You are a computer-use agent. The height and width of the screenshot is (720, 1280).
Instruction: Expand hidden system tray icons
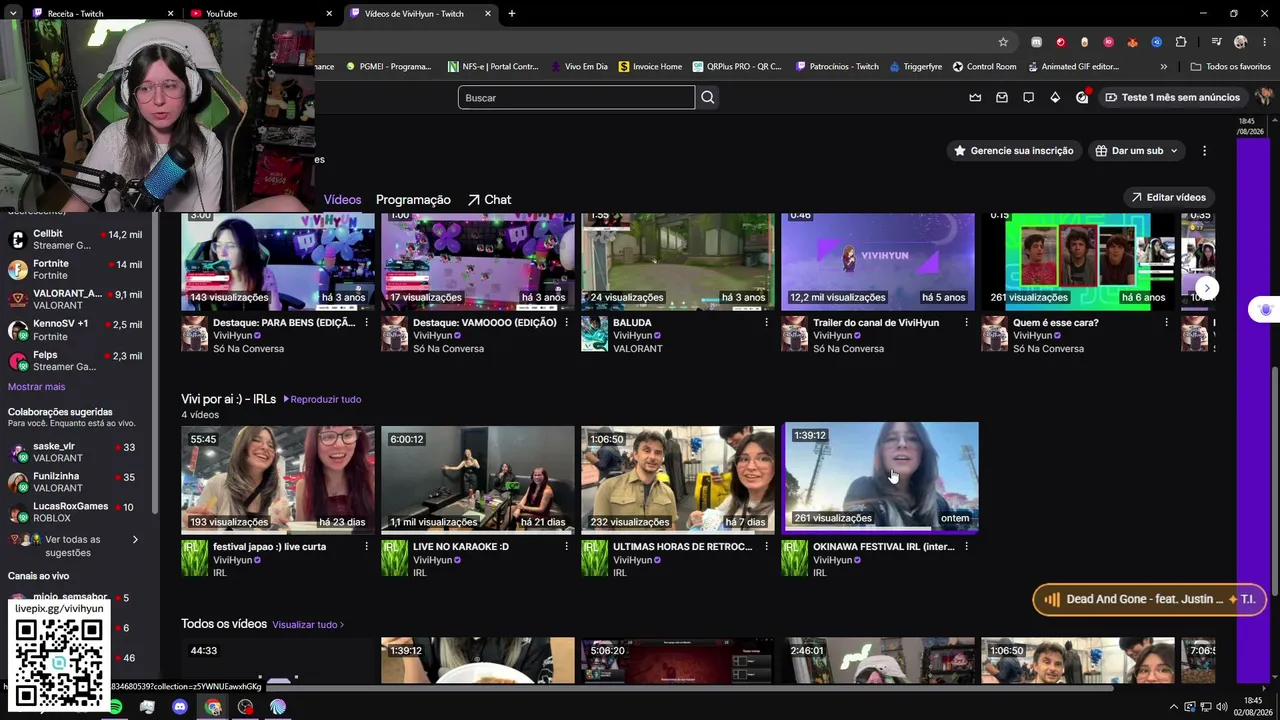click(x=1174, y=707)
